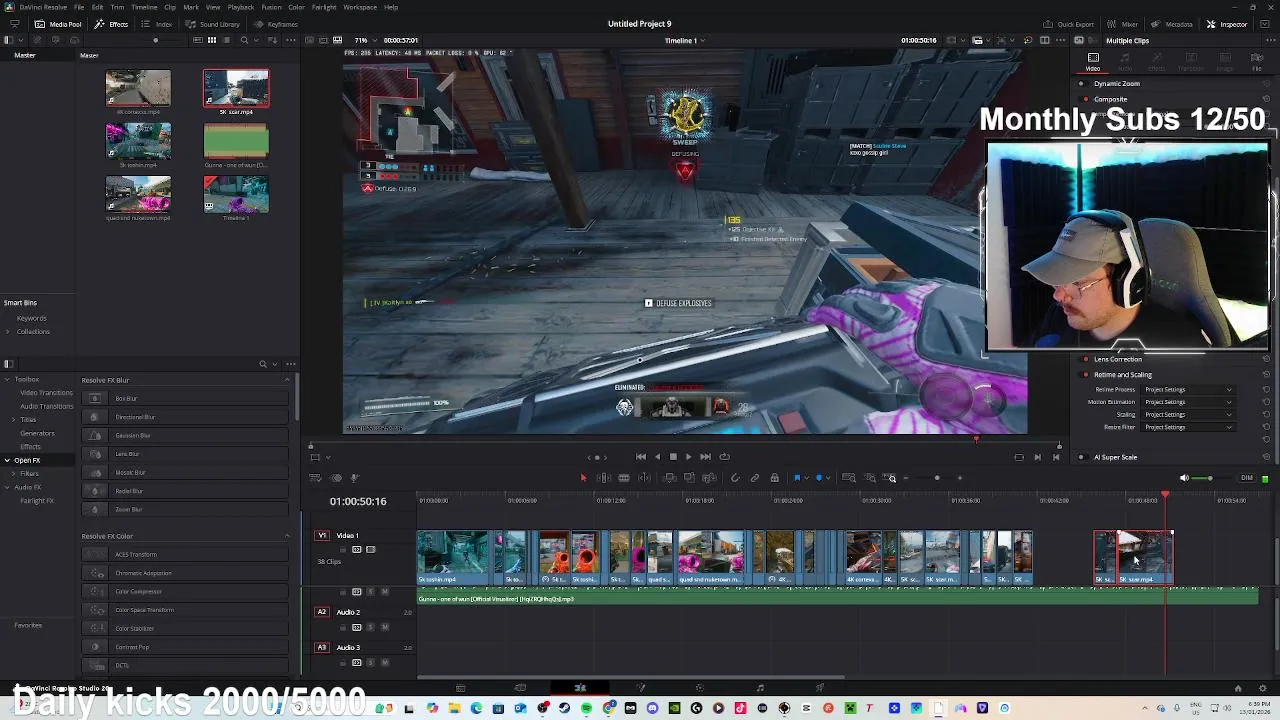This screenshot has width=1280, height=720.
Task: Click the blue flag marker icon
Action: [797, 478]
